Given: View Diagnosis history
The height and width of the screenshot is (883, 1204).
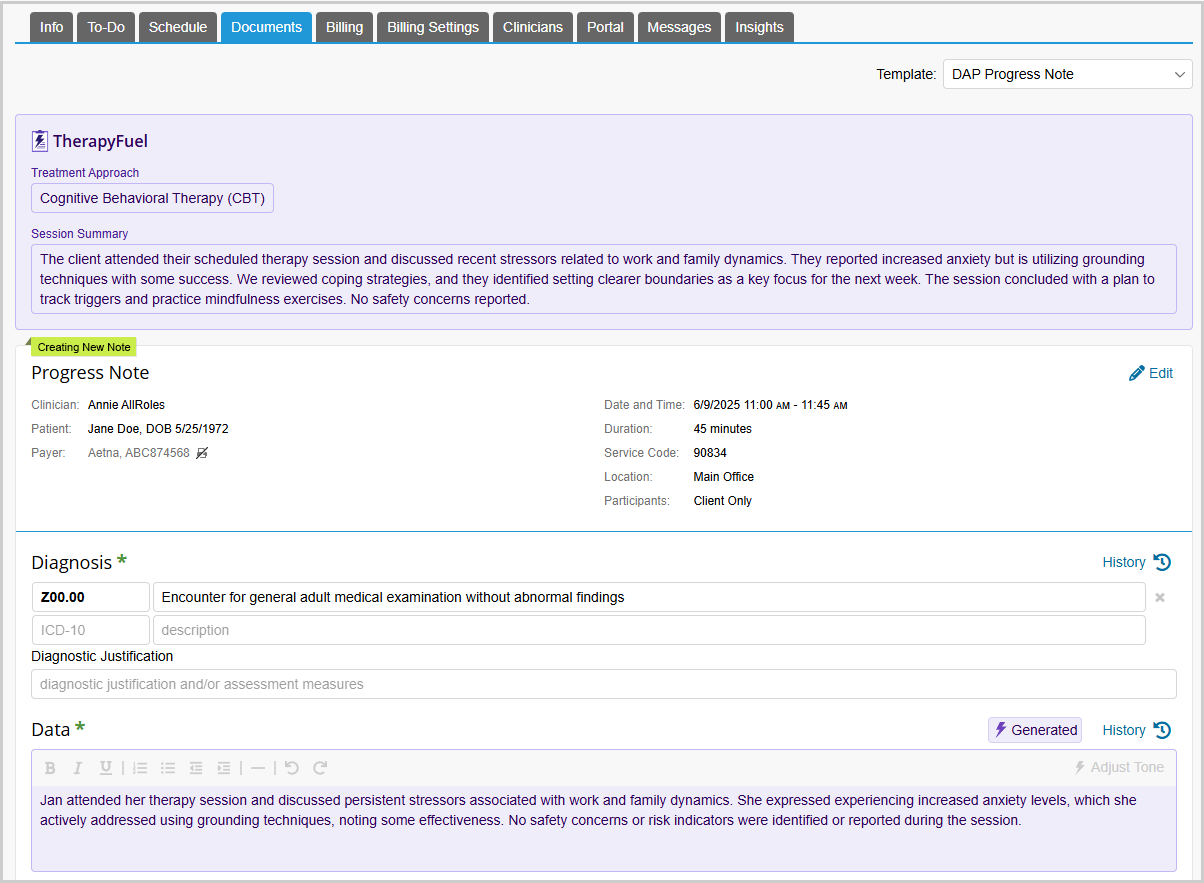Looking at the screenshot, I should pyautogui.click(x=1136, y=562).
